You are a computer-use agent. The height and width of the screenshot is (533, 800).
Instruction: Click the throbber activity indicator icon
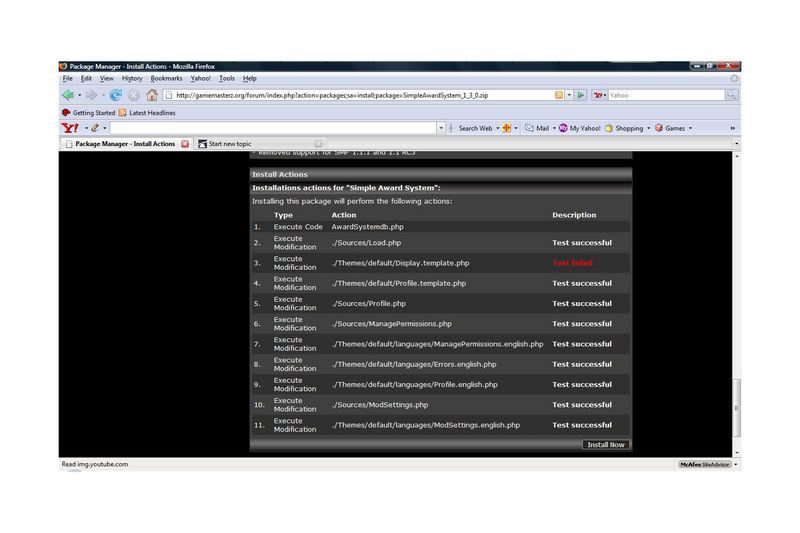tap(734, 79)
